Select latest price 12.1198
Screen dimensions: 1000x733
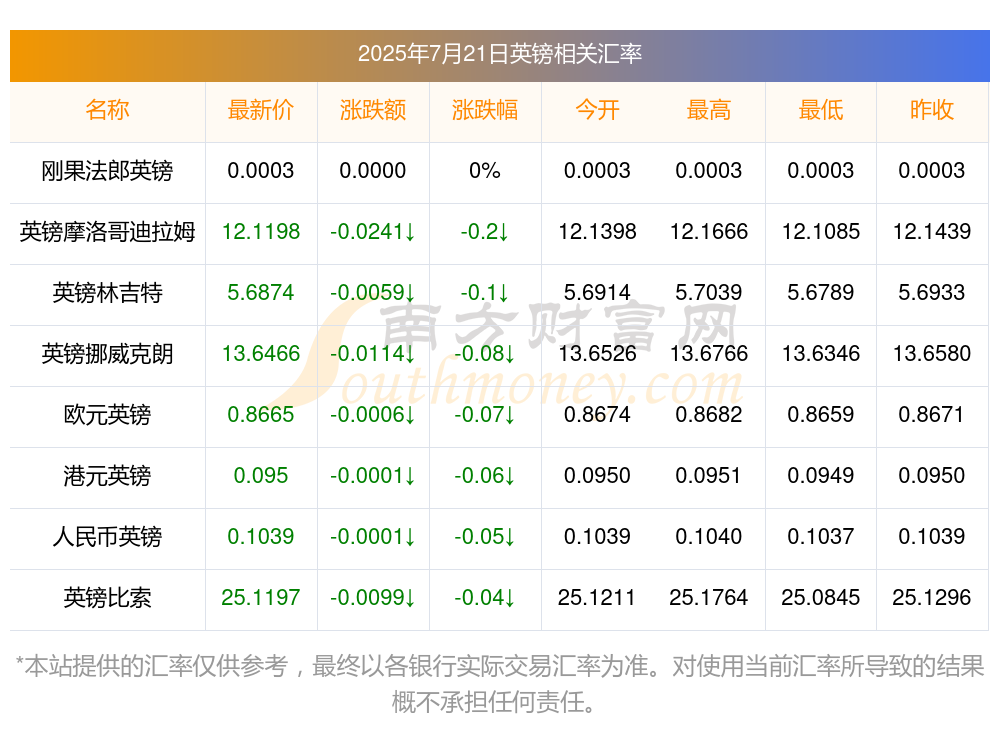[x=261, y=232]
